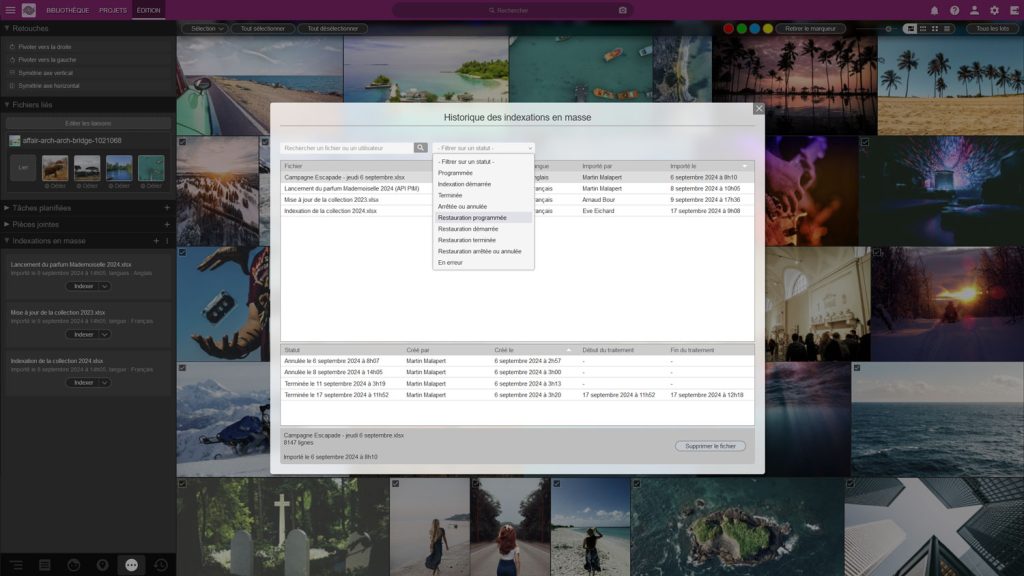Expand the Pièces jointes section
The width and height of the screenshot is (1024, 576).
coord(7,224)
